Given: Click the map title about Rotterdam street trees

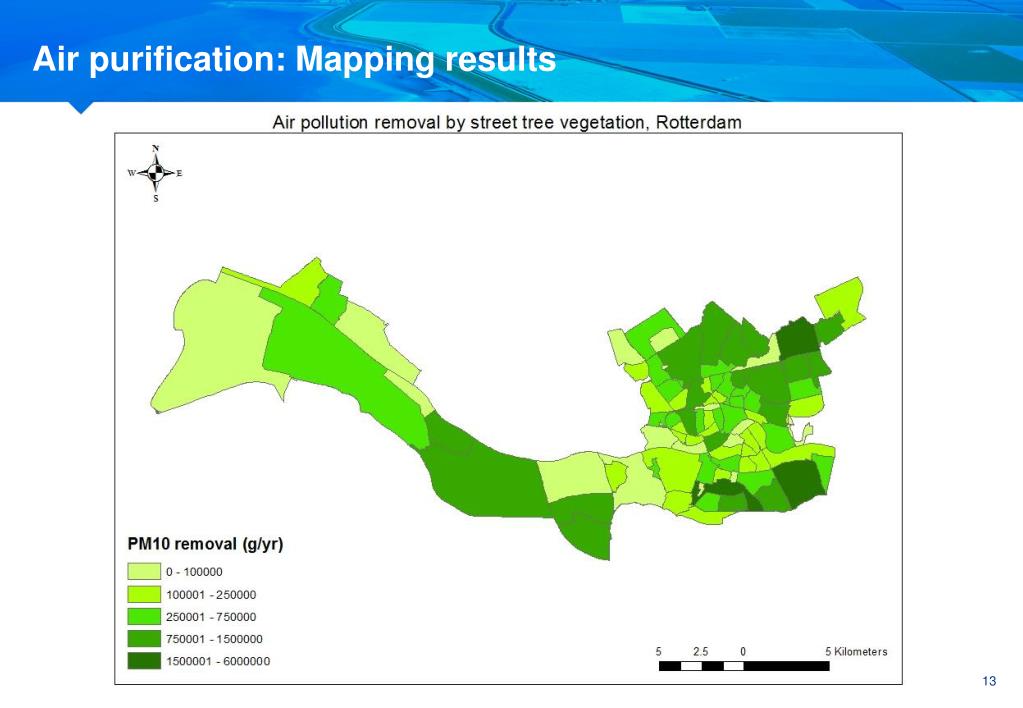Looking at the screenshot, I should point(507,122).
